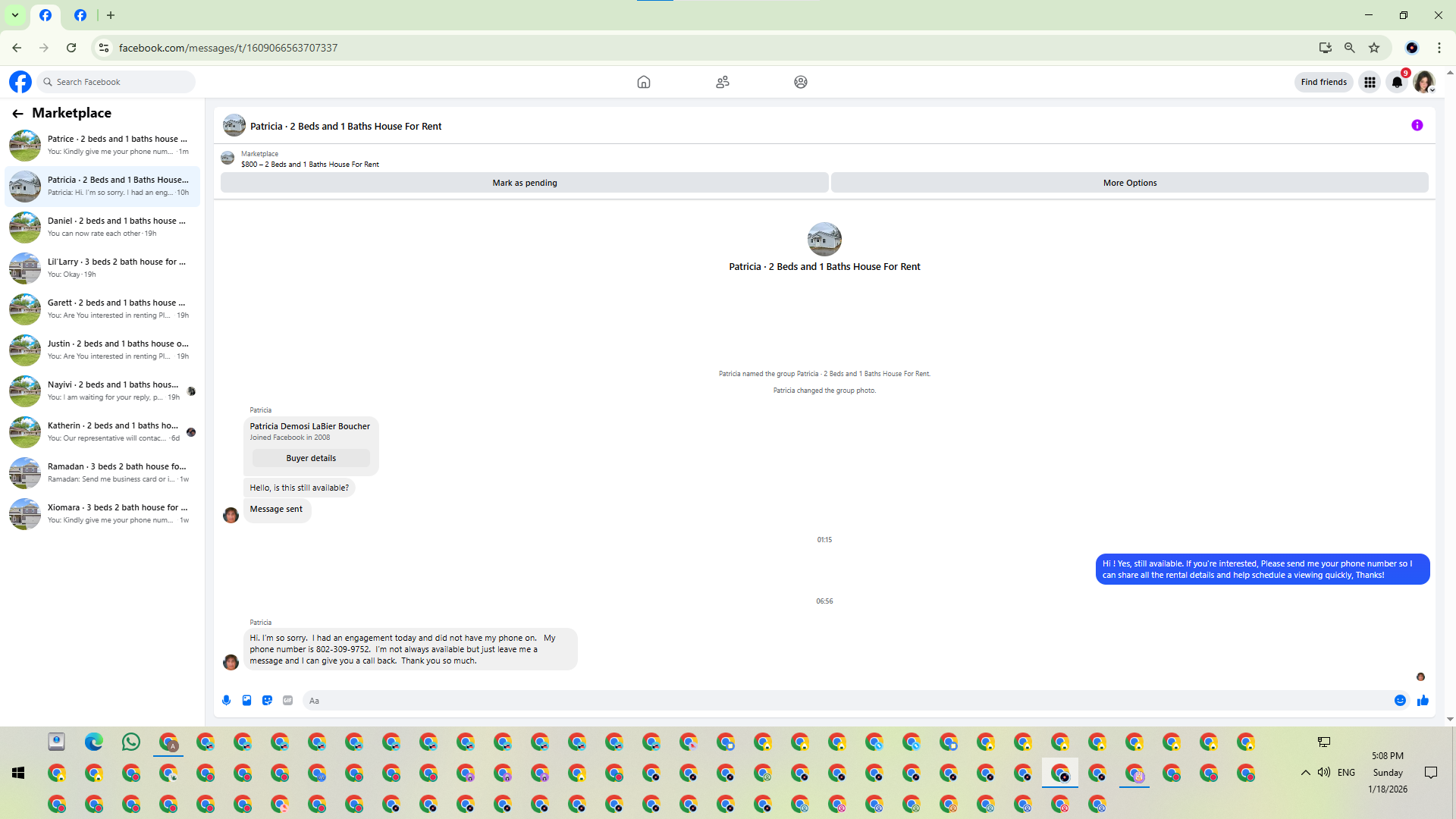The height and width of the screenshot is (819, 1456).
Task: Go to Facebook Home tab
Action: (x=643, y=82)
